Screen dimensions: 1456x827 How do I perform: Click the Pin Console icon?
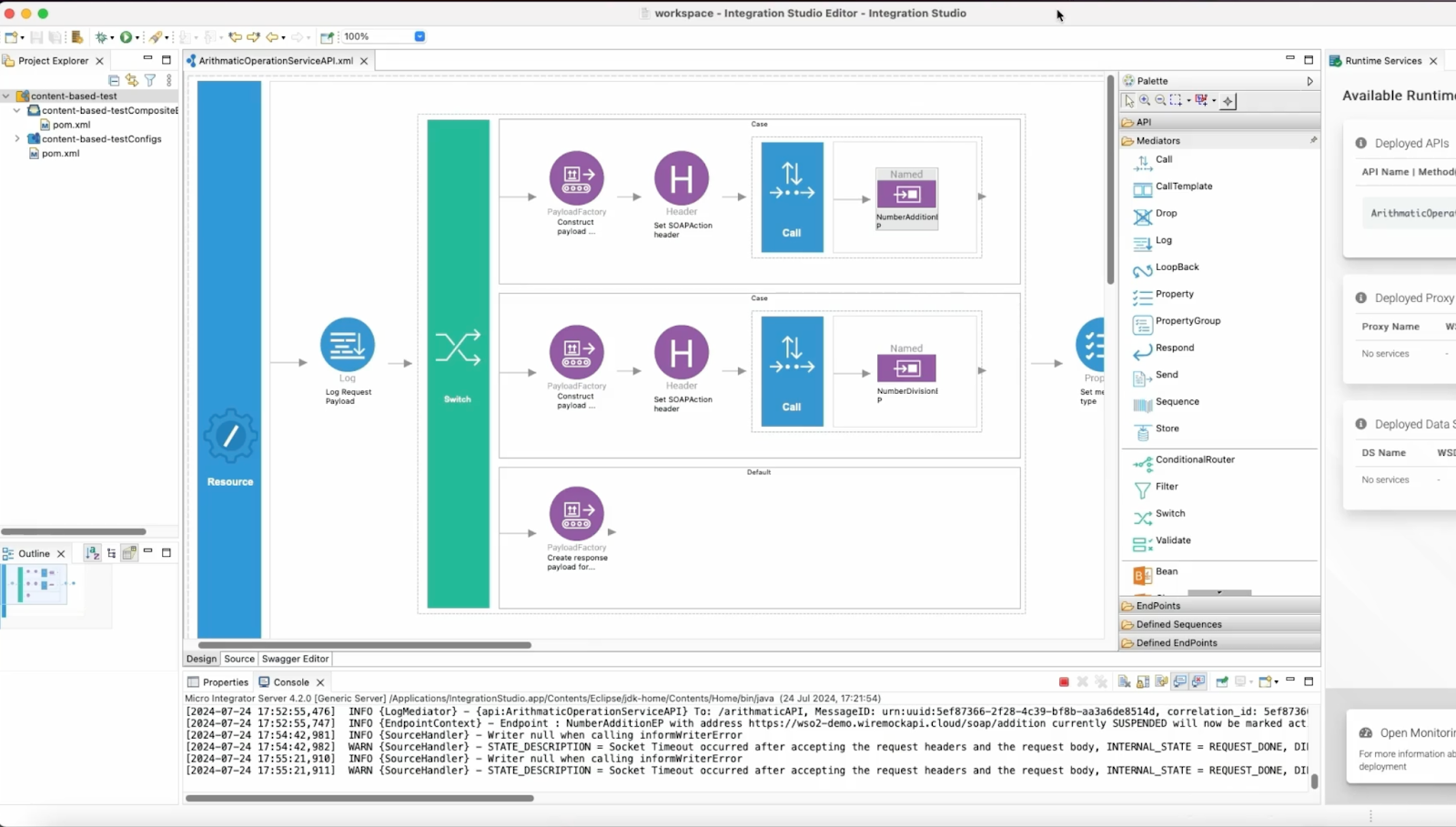pyautogui.click(x=1222, y=681)
